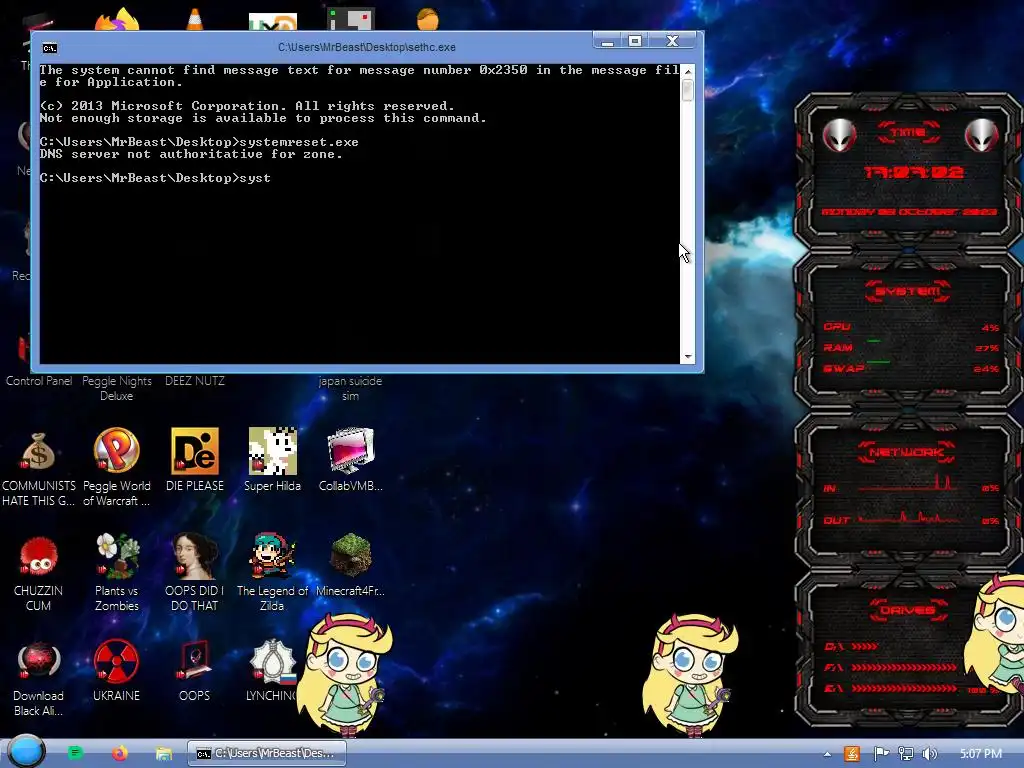This screenshot has width=1024, height=768.
Task: Click the volume speaker tray icon
Action: coord(929,754)
